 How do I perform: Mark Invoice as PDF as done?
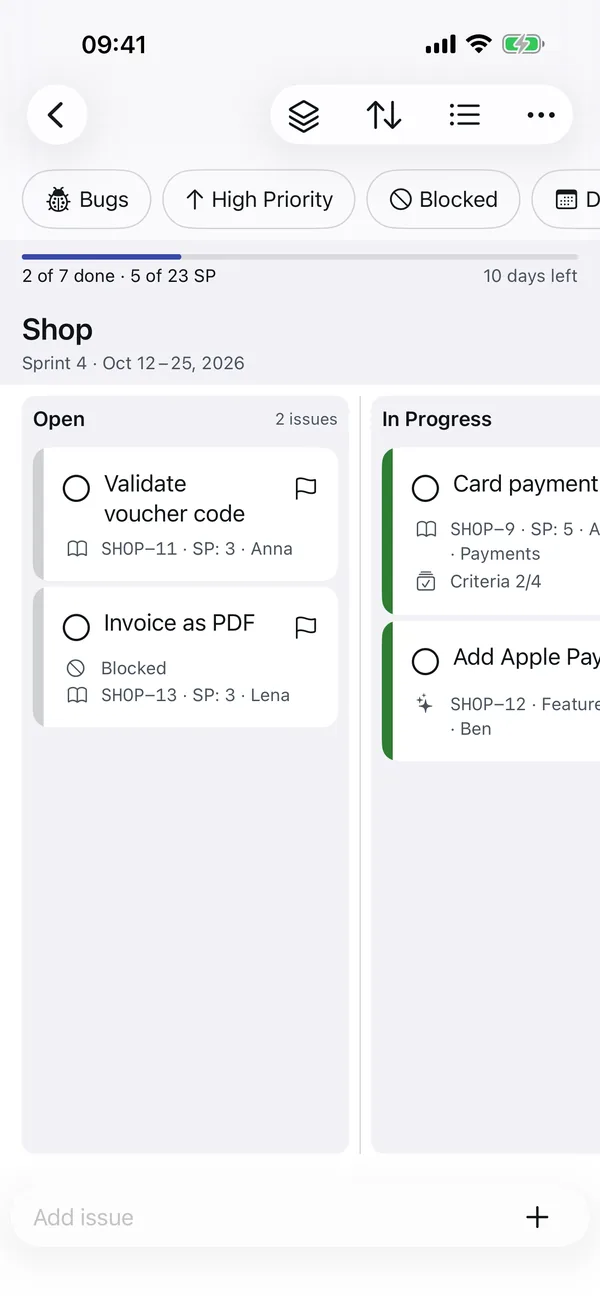(x=76, y=627)
